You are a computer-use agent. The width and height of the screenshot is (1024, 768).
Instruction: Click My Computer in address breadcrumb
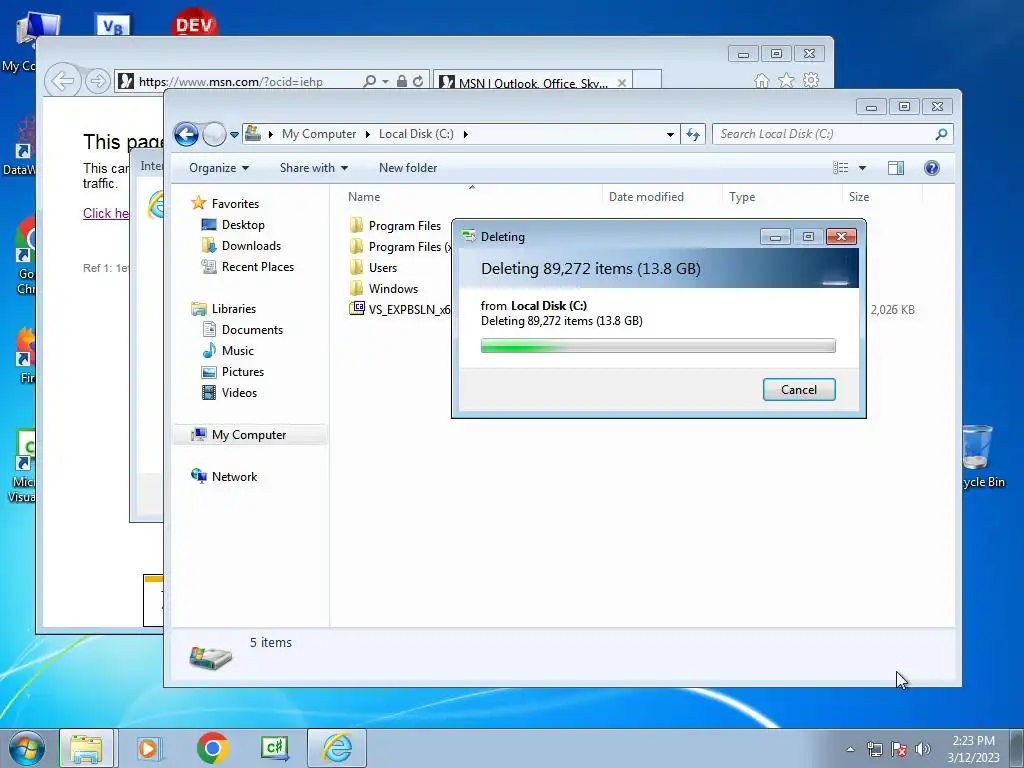[319, 134]
